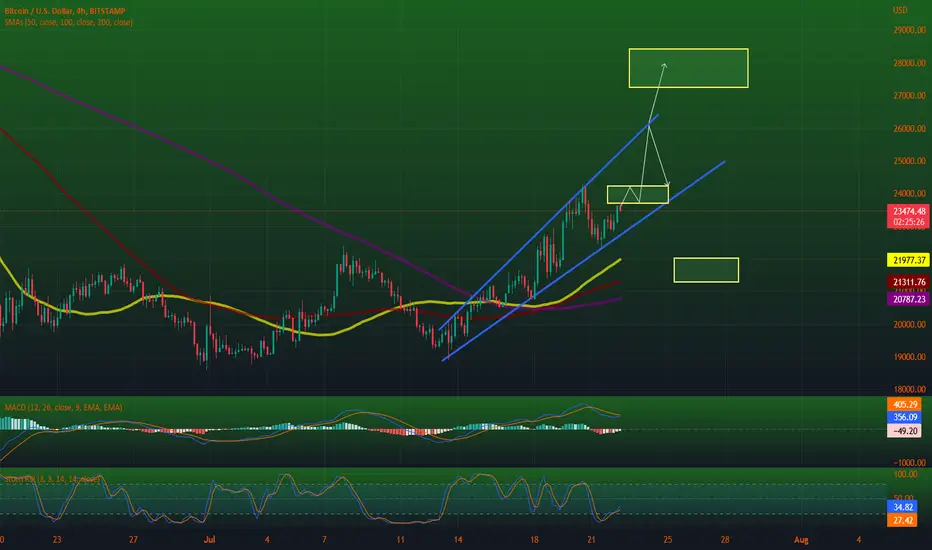Click the blue Stoch RSI value 34.82
Viewport: 932px width, 550px height.
(902, 507)
